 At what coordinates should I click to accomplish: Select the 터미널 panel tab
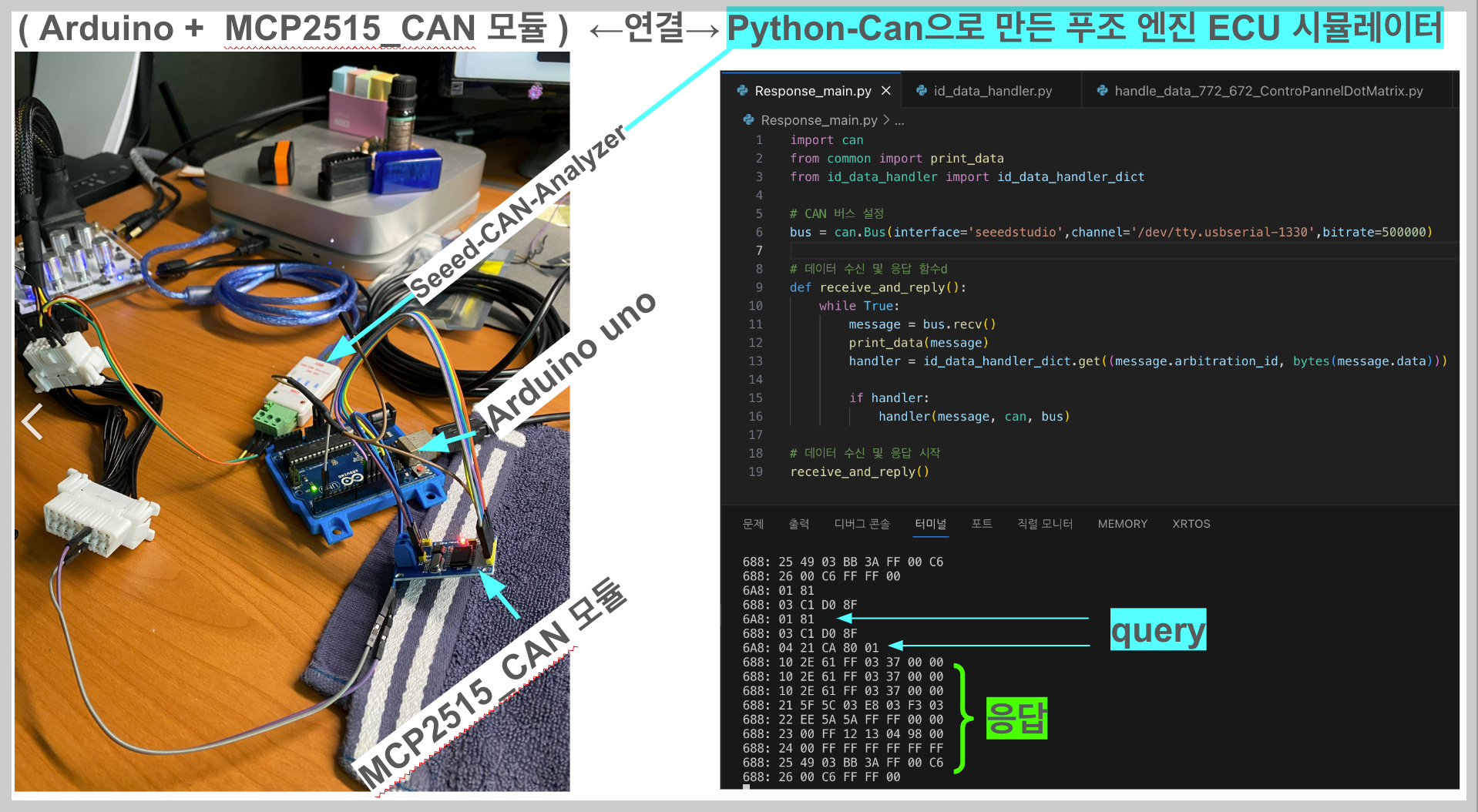[931, 524]
